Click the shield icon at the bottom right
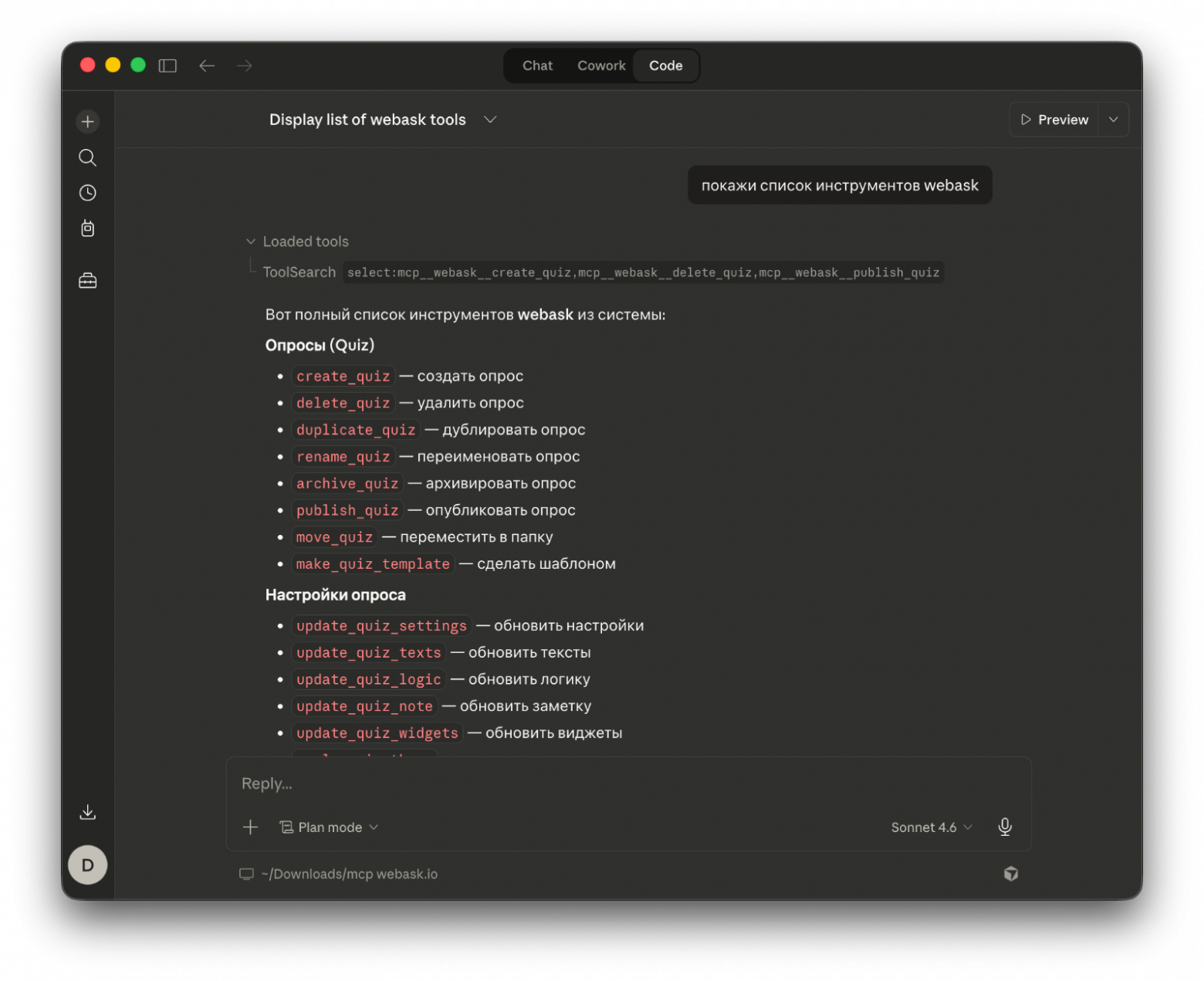Screen dimensions: 1204x981 pos(1011,874)
